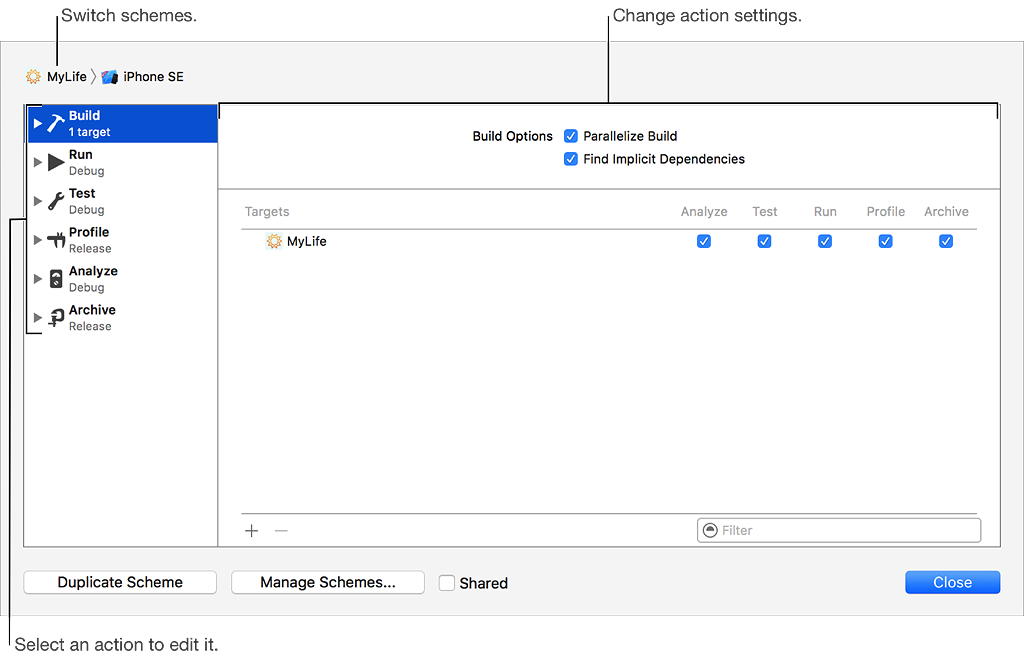Toggle Find Implicit Dependencies checkbox
The height and width of the screenshot is (660, 1024).
click(x=571, y=159)
